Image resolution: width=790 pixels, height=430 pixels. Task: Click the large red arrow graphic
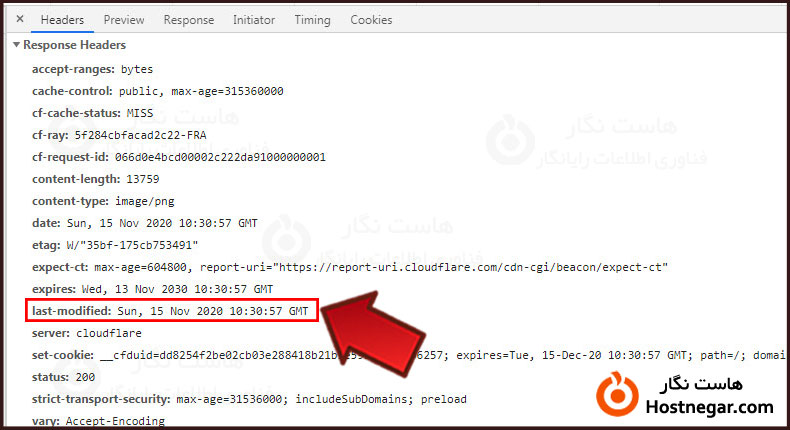pos(373,334)
